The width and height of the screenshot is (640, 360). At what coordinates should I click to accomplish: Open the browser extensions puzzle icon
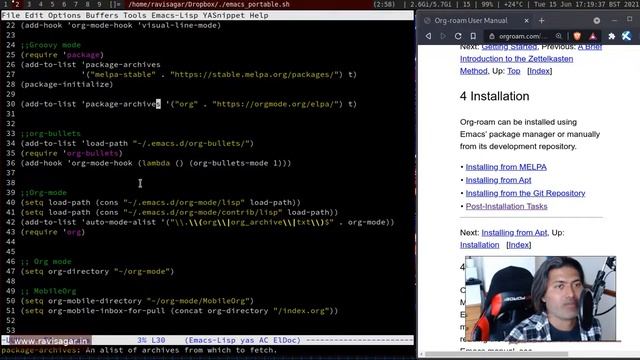point(611,36)
